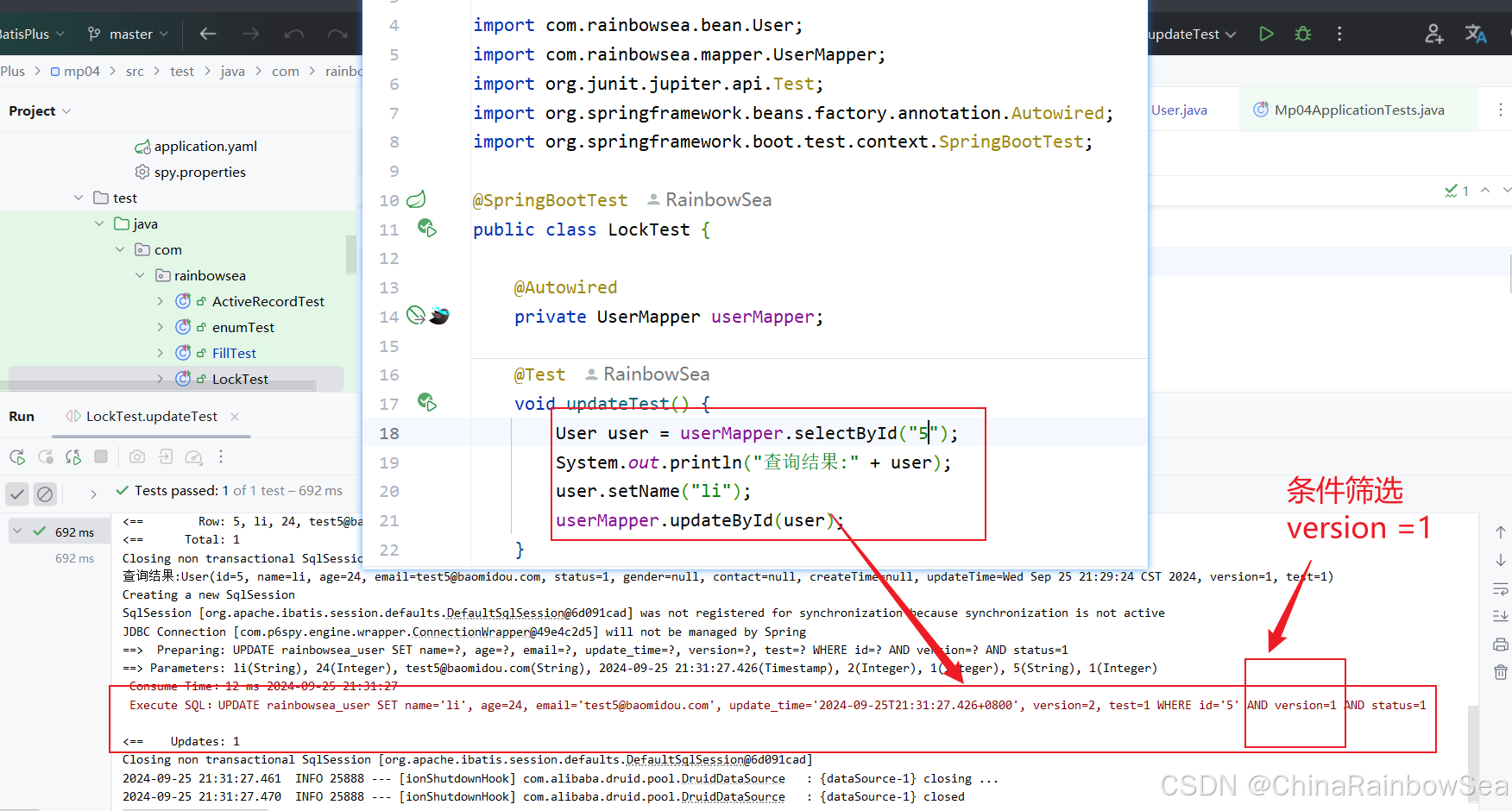Toggle show ignored tests filter
The height and width of the screenshot is (811, 1512).
pos(45,494)
